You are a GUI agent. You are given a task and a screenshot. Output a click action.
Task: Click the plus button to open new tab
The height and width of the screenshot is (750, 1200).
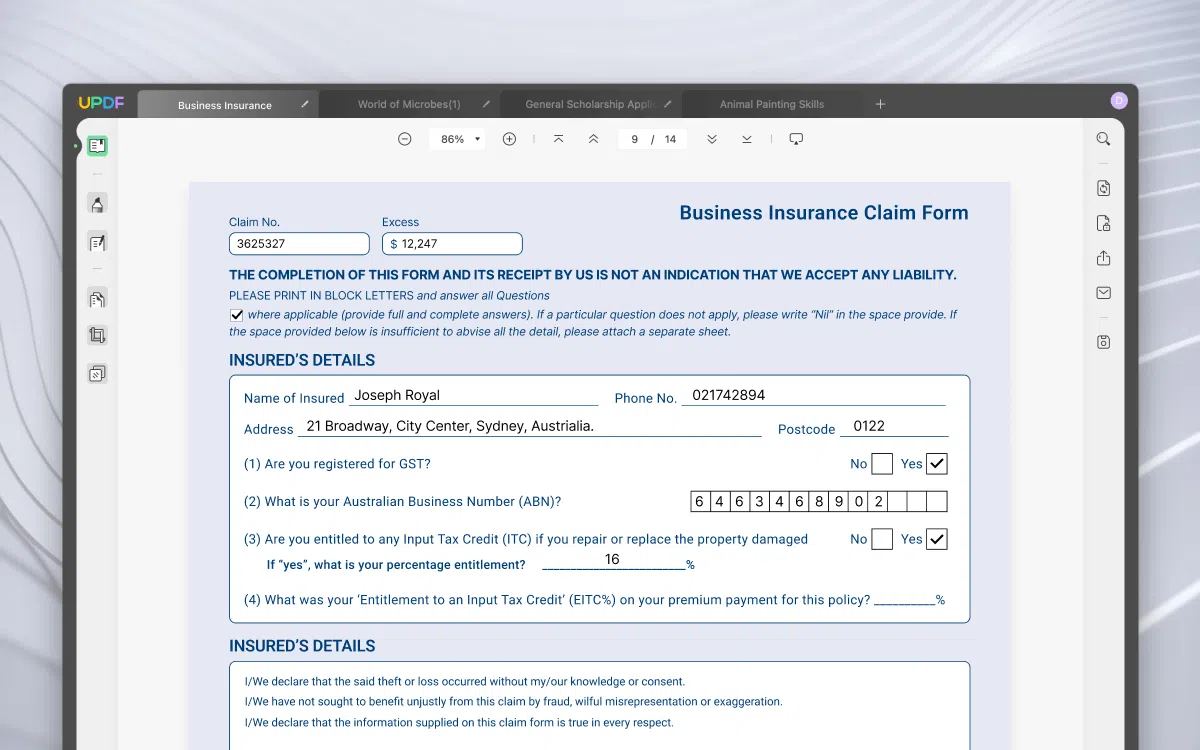tap(880, 103)
